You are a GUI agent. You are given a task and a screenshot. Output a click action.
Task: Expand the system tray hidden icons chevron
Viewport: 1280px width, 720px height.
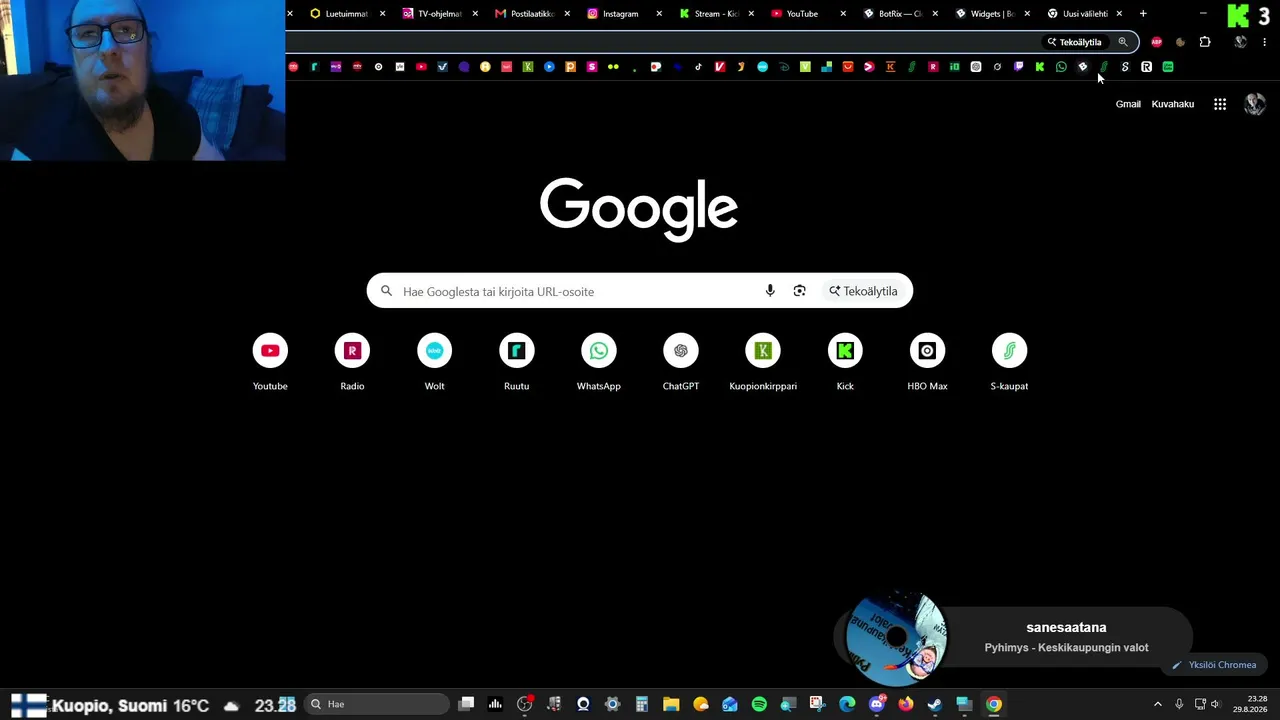click(x=1158, y=704)
